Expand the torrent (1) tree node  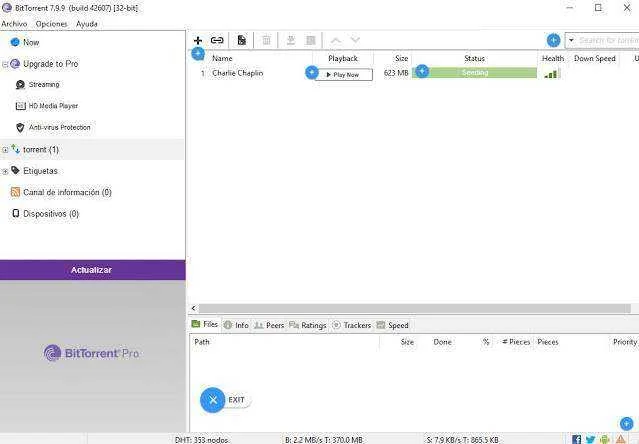pos(5,150)
